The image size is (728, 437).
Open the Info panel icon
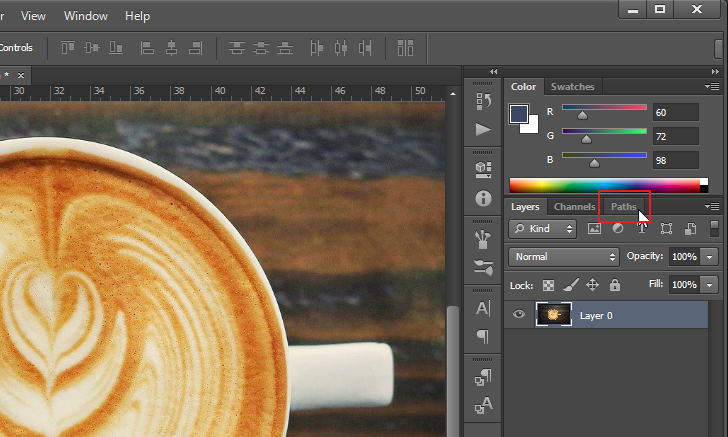tap(483, 198)
